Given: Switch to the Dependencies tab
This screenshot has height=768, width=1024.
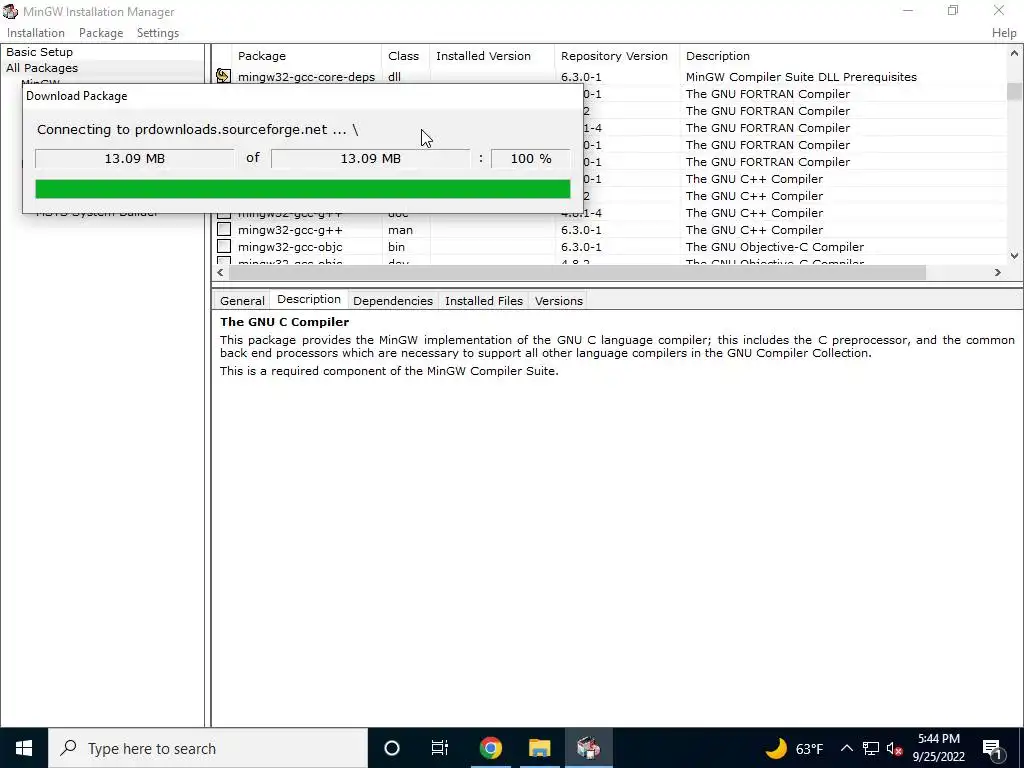Looking at the screenshot, I should pos(392,300).
